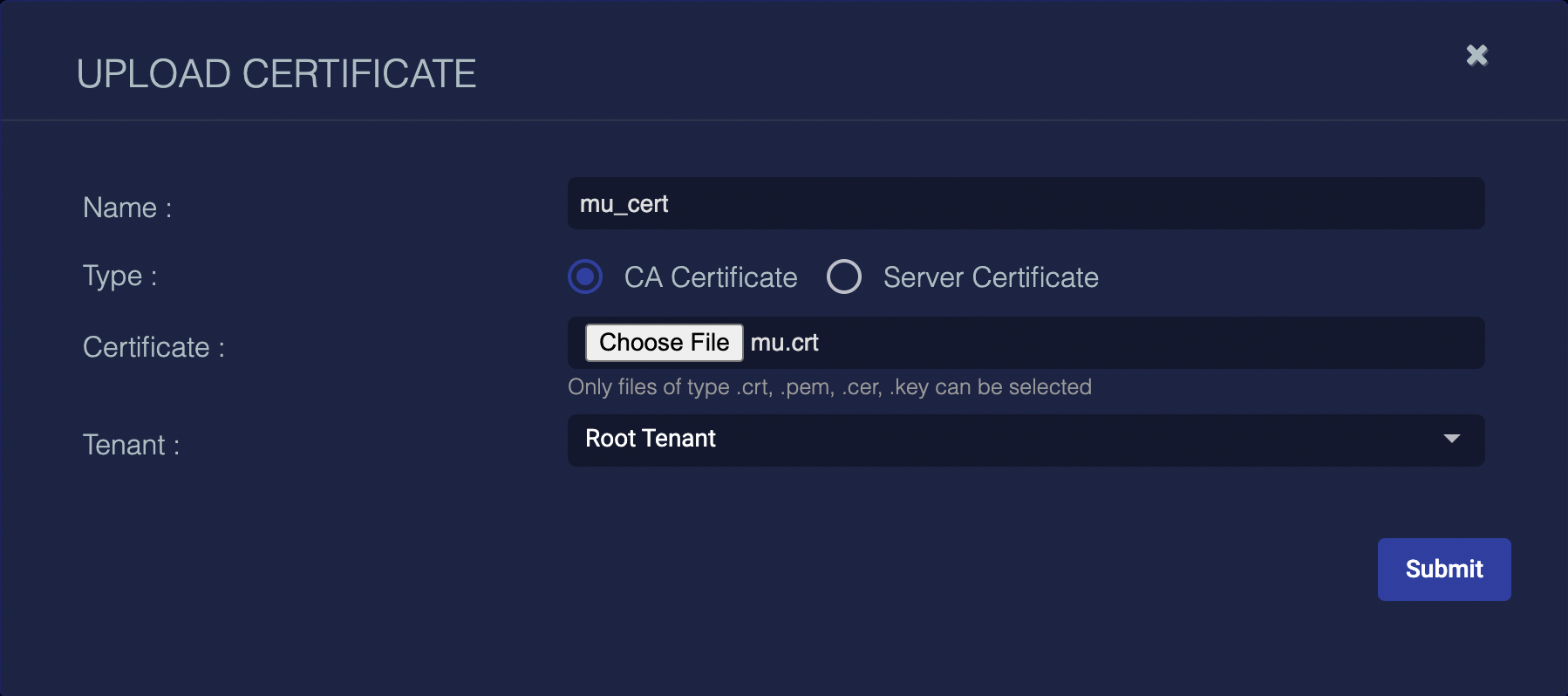Click the Tenant dropdown caret arrow
Screen dimensions: 1568x696
click(1451, 439)
